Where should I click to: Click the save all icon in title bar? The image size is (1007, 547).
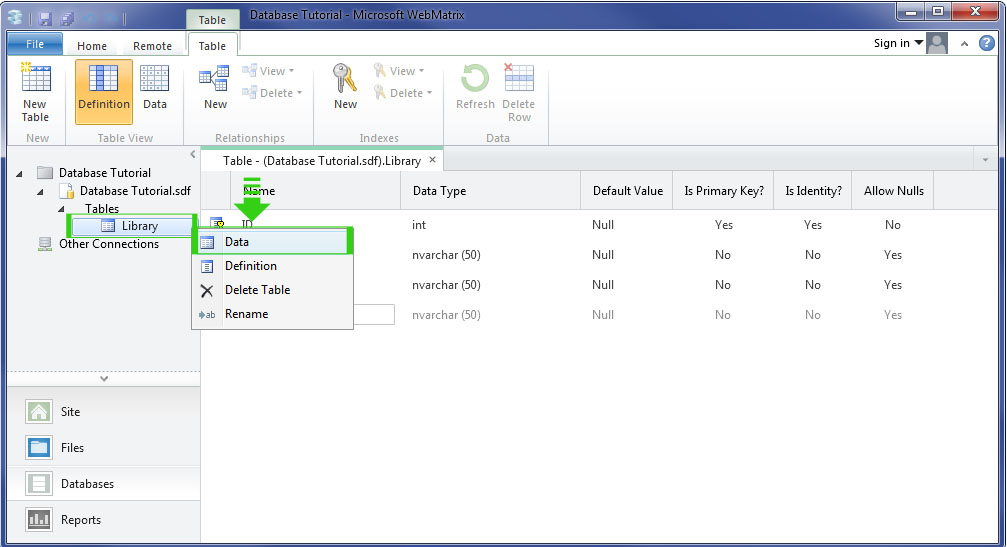click(x=67, y=17)
